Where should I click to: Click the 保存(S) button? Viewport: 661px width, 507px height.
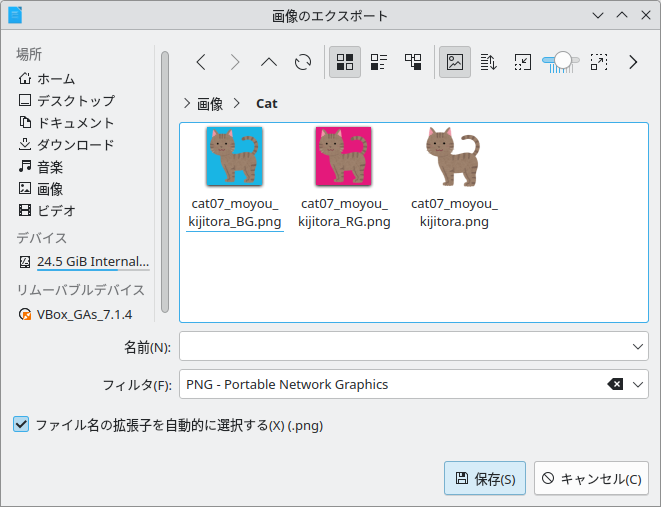[x=485, y=478]
